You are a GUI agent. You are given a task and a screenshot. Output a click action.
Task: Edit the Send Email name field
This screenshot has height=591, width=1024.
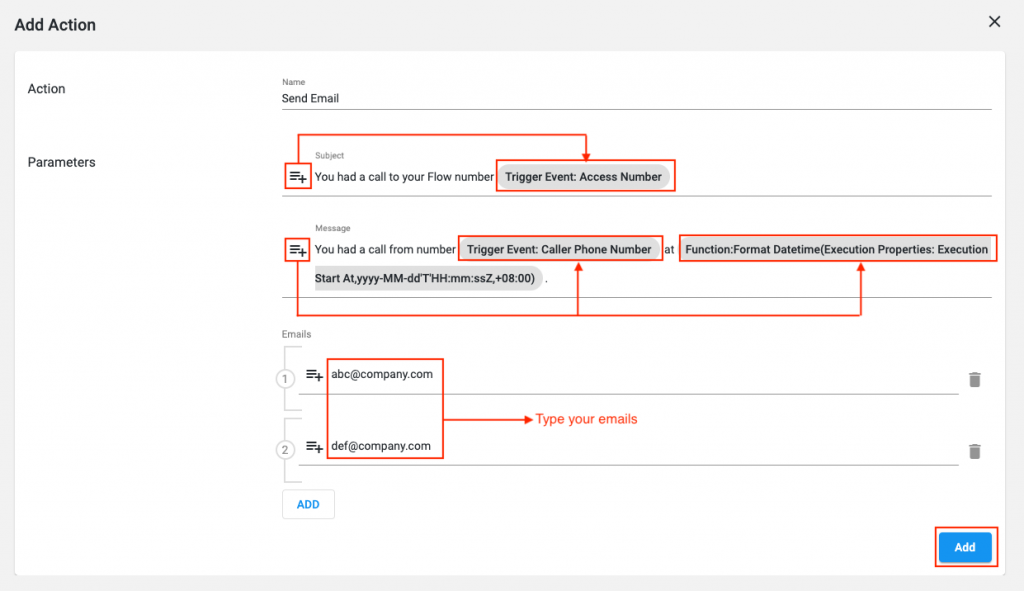[x=637, y=99]
